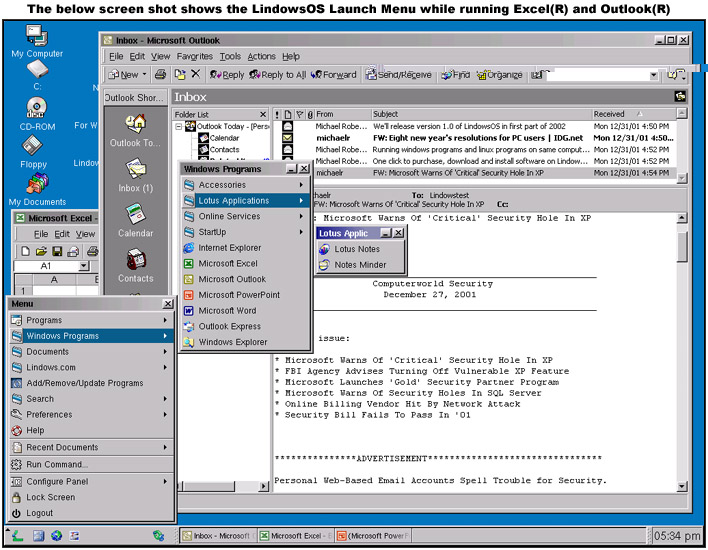Select Run Command in the Launch Menu
708x550 pixels.
click(x=56, y=464)
